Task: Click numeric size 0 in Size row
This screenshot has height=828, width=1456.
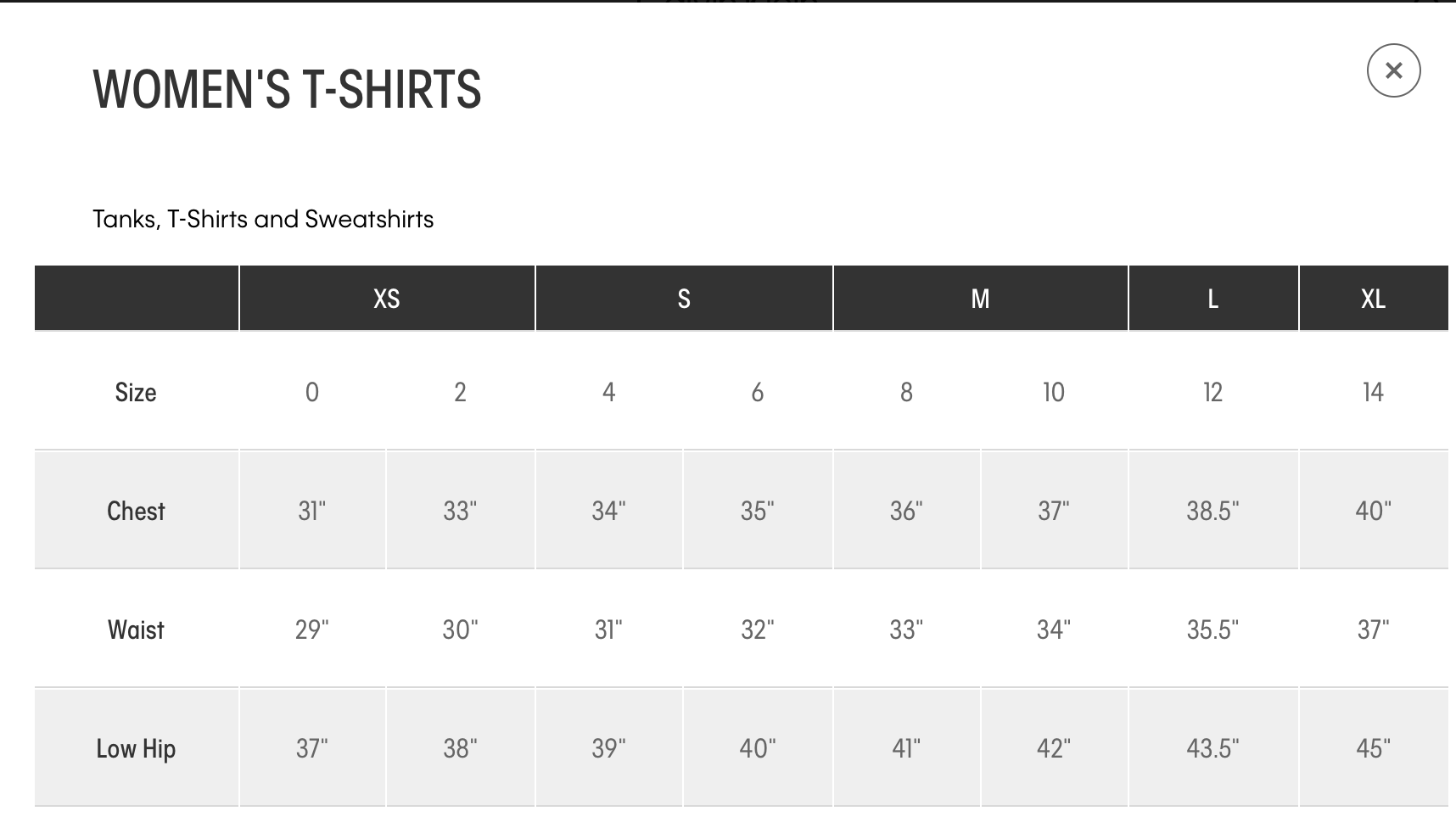Action: tap(312, 392)
